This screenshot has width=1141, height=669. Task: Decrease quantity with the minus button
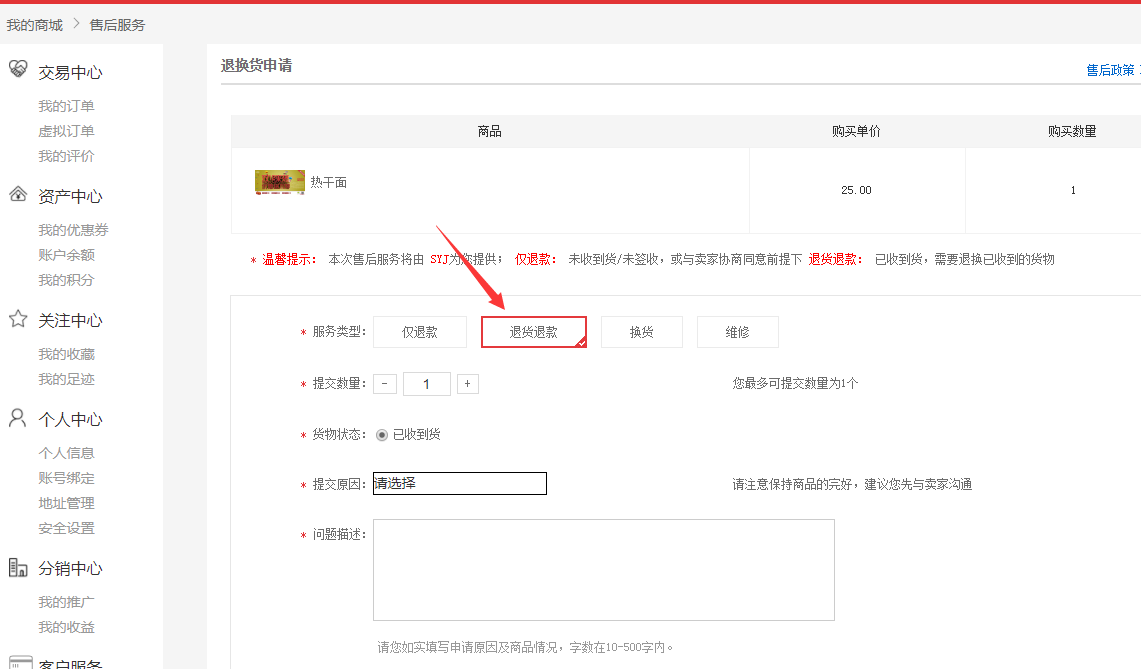pos(385,384)
